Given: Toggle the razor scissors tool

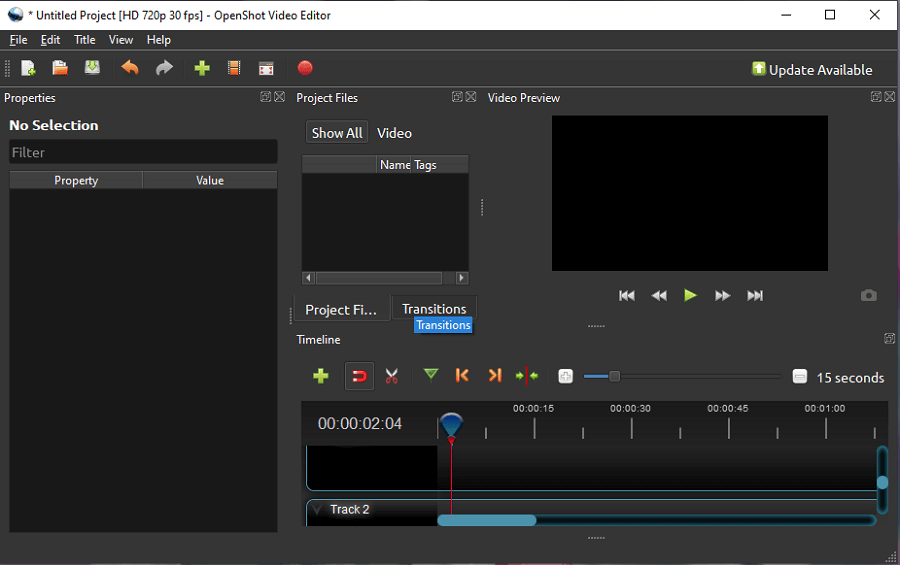Looking at the screenshot, I should (x=391, y=376).
